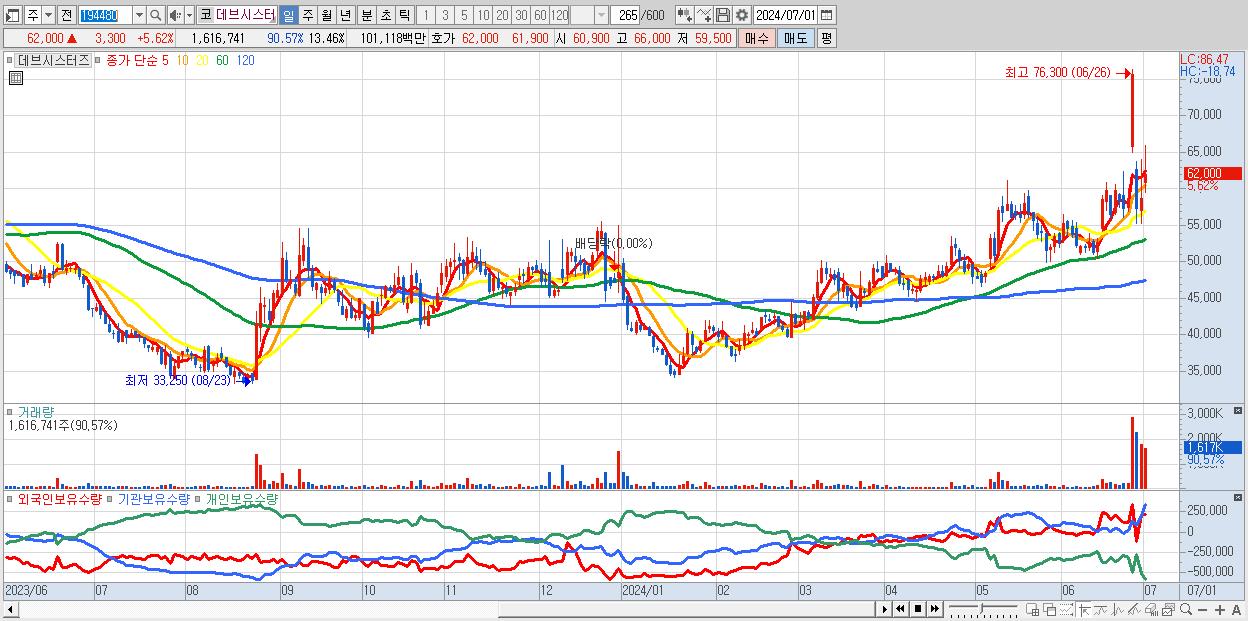Toggle the 데브시스터즈 price series checkbox
1248x621 pixels.
pyautogui.click(x=11, y=60)
